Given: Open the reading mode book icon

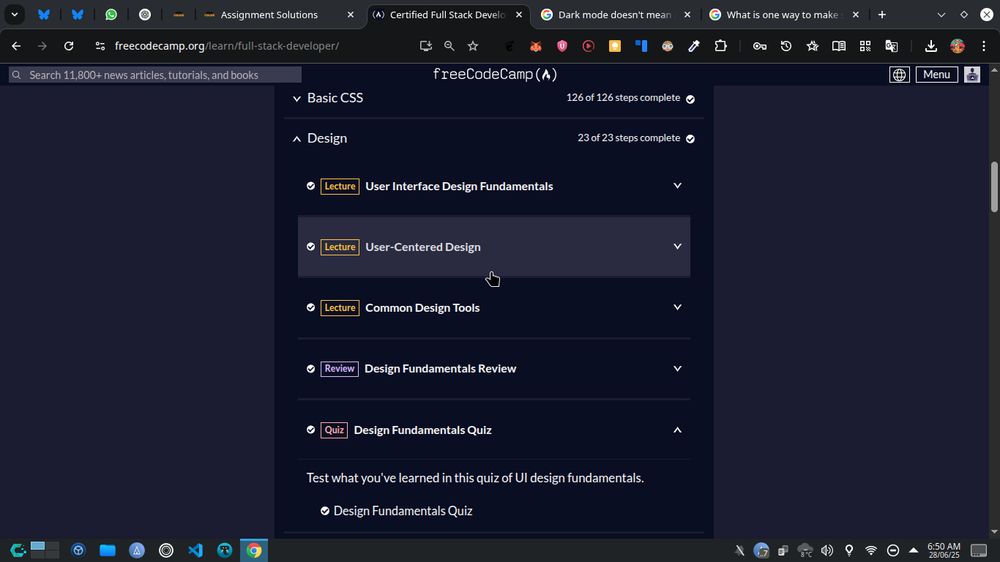Looking at the screenshot, I should click(839, 46).
